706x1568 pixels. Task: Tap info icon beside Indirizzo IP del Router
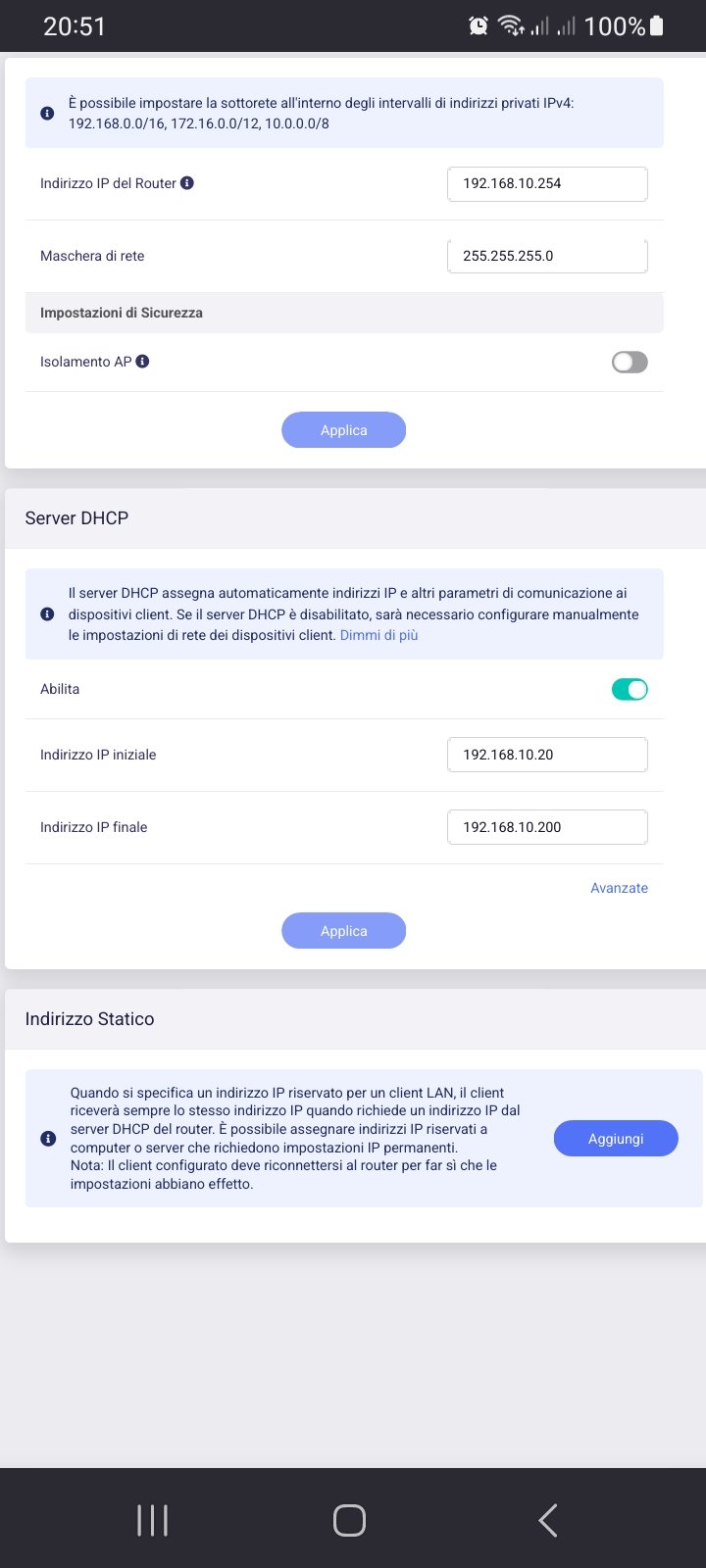pos(187,183)
